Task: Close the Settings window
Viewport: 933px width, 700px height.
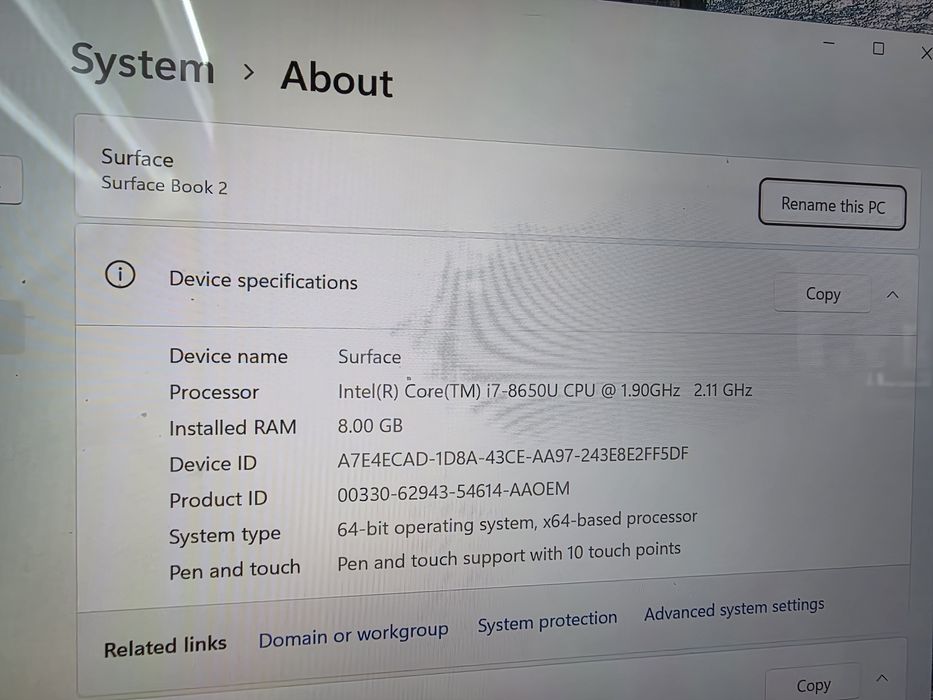Action: coord(925,54)
